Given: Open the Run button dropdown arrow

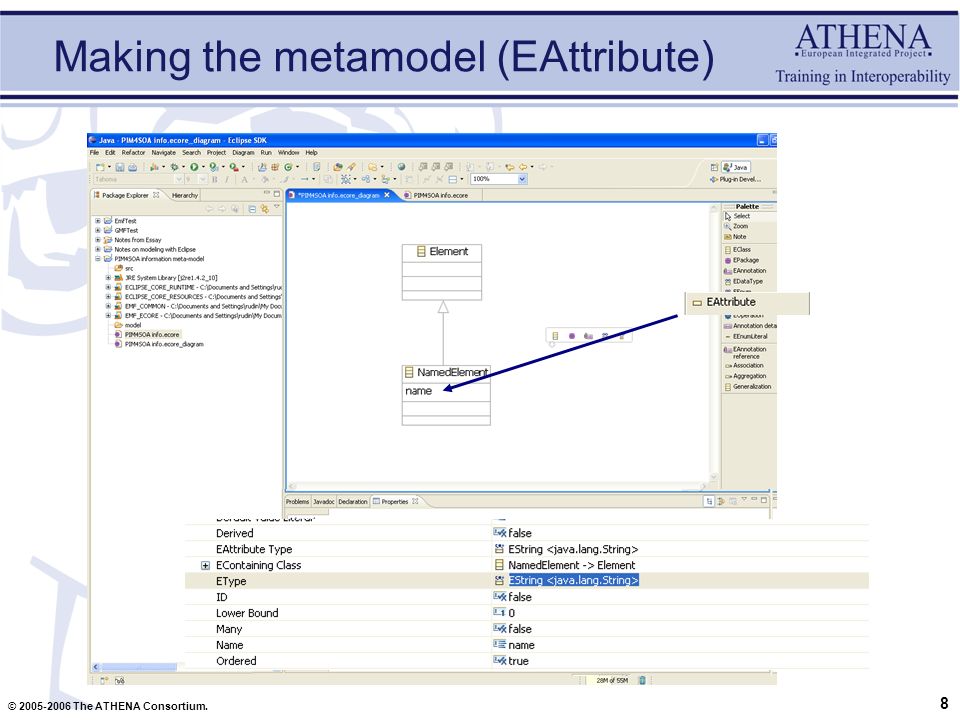Looking at the screenshot, I should tap(203, 167).
